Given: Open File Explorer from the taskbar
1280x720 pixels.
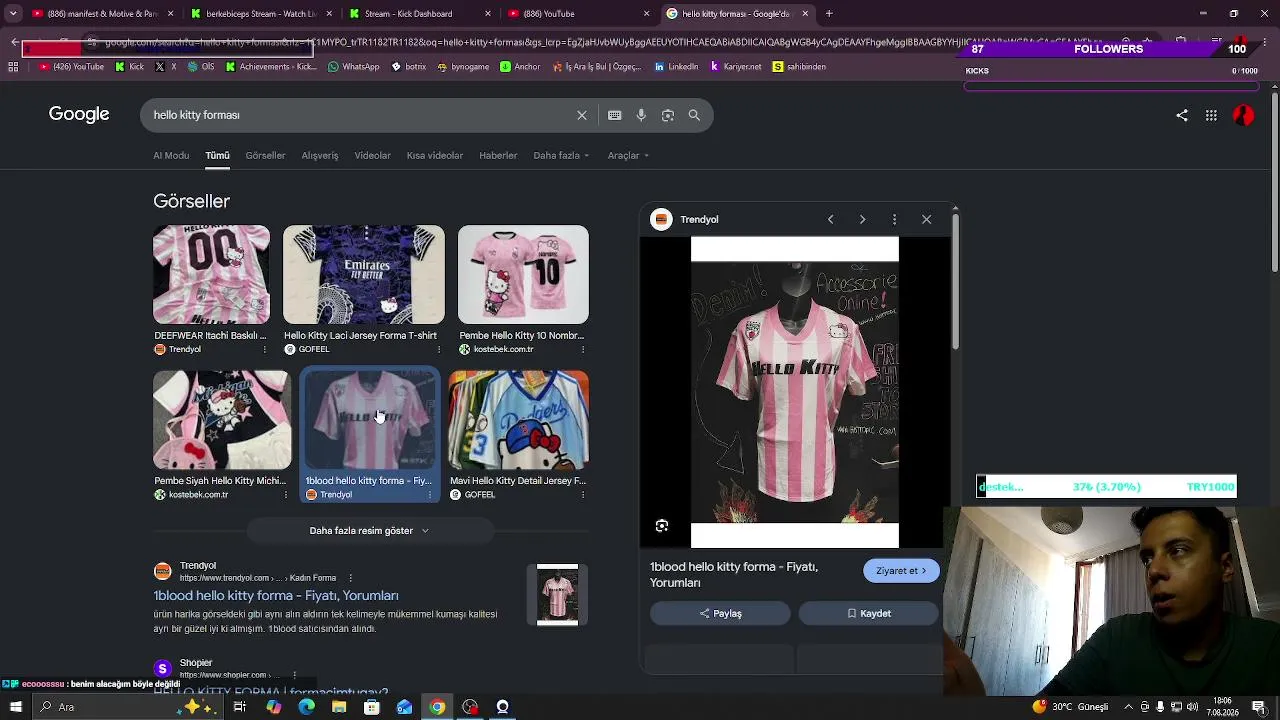Looking at the screenshot, I should tap(339, 707).
